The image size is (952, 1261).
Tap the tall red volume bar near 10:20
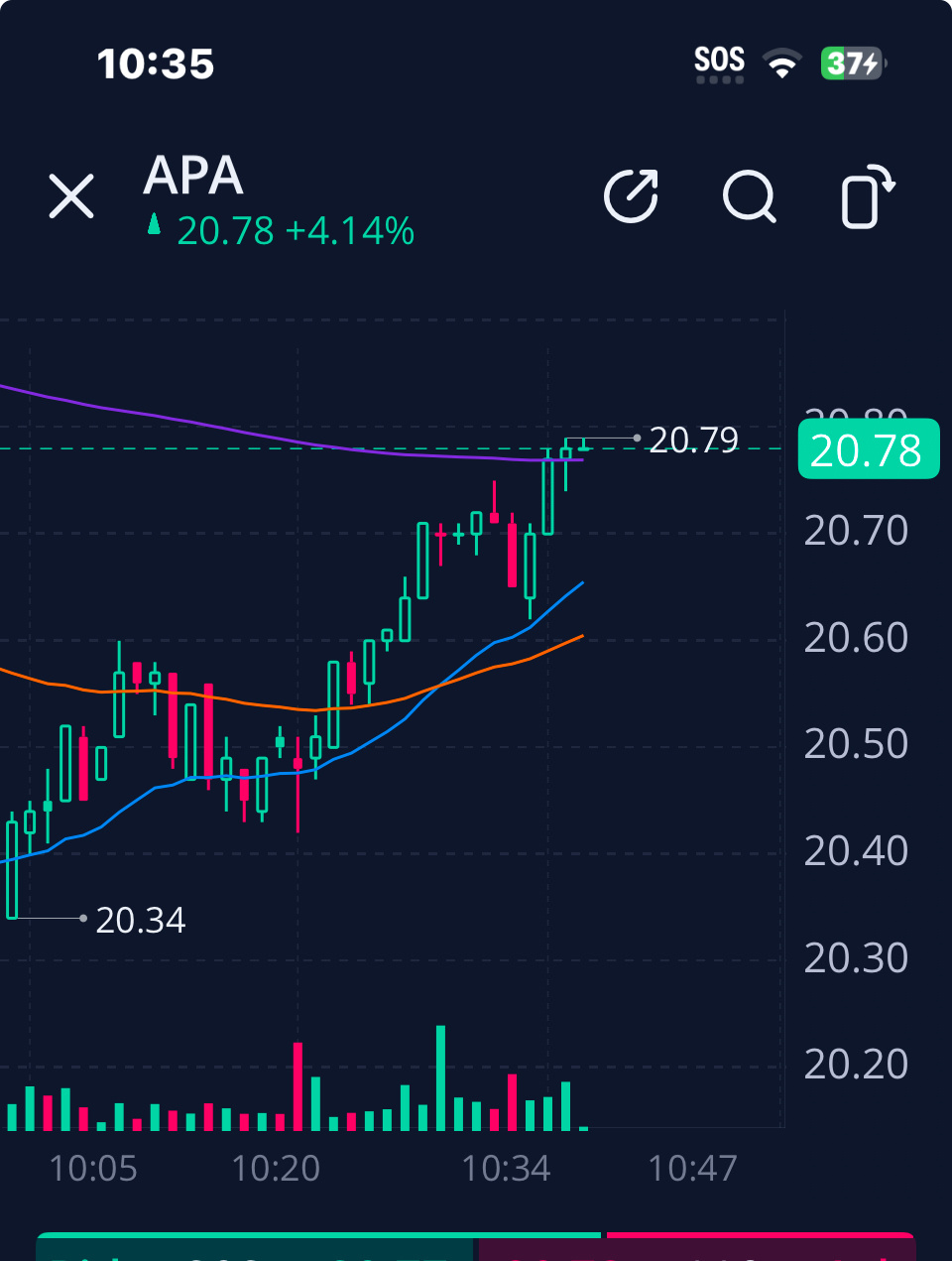297,1087
